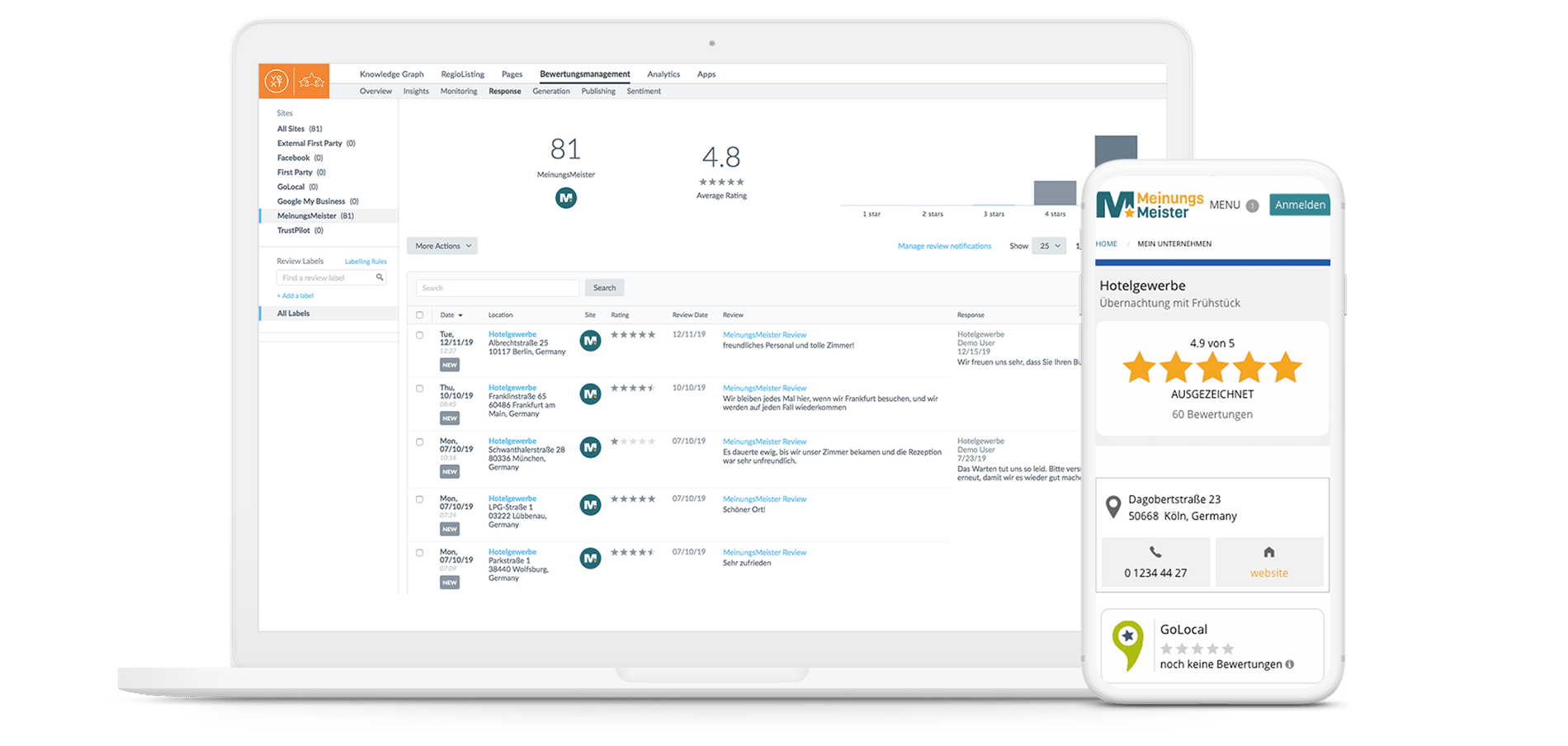Open the RegioListing menu
The width and height of the screenshot is (1568, 746).
pos(463,74)
